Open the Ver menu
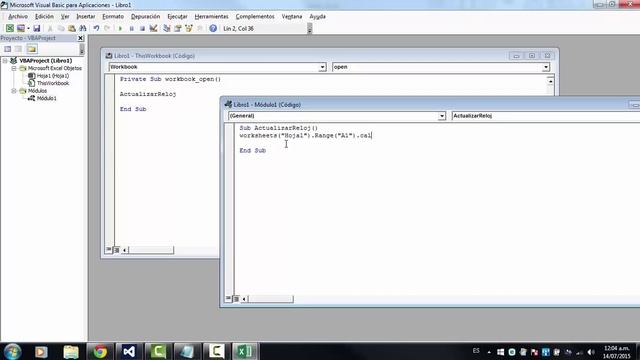Image resolution: width=640 pixels, height=360 pixels. tap(65, 16)
